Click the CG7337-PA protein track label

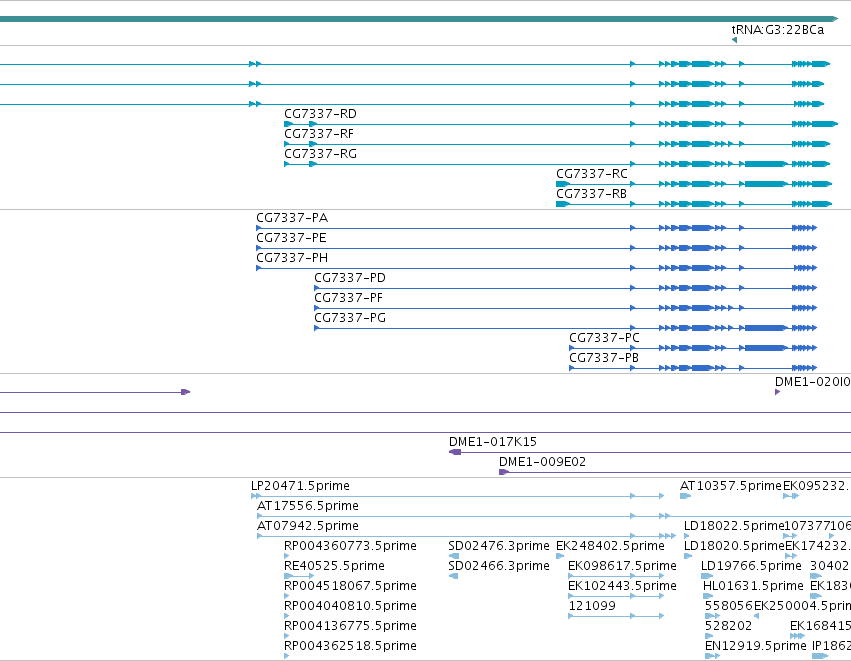292,218
